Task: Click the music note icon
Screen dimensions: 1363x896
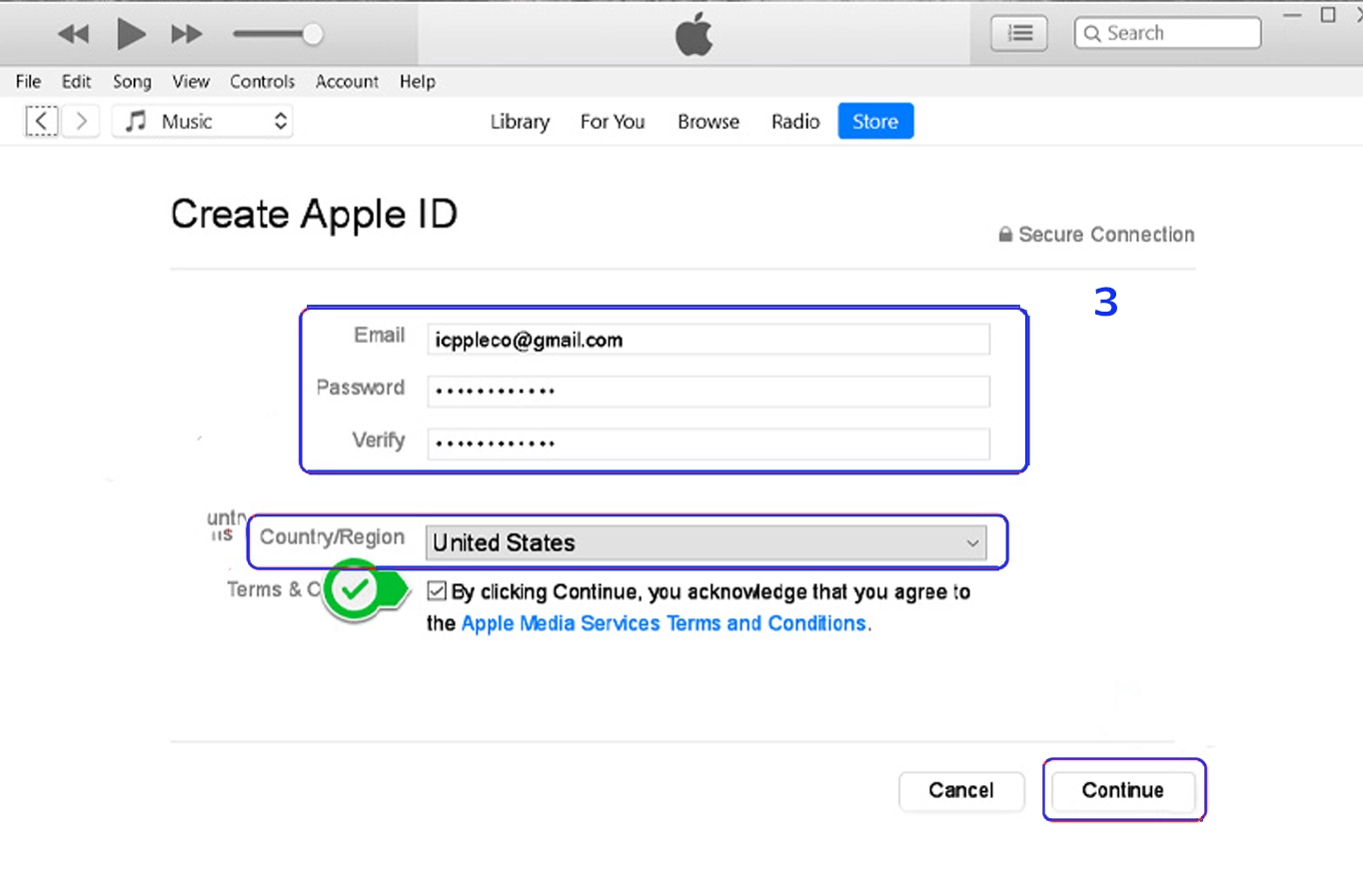Action: tap(136, 121)
